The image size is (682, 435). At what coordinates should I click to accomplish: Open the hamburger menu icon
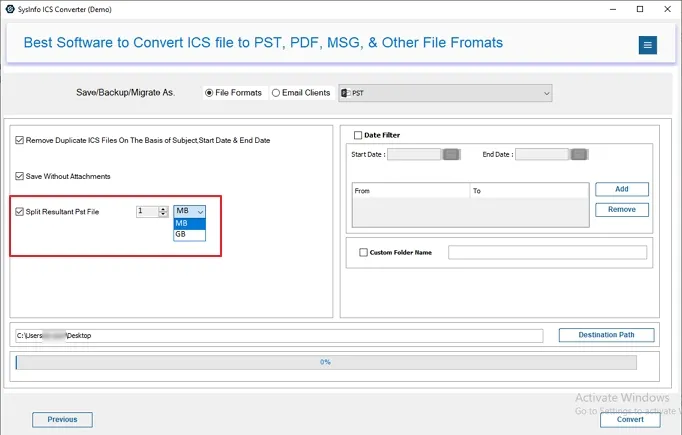tap(647, 45)
